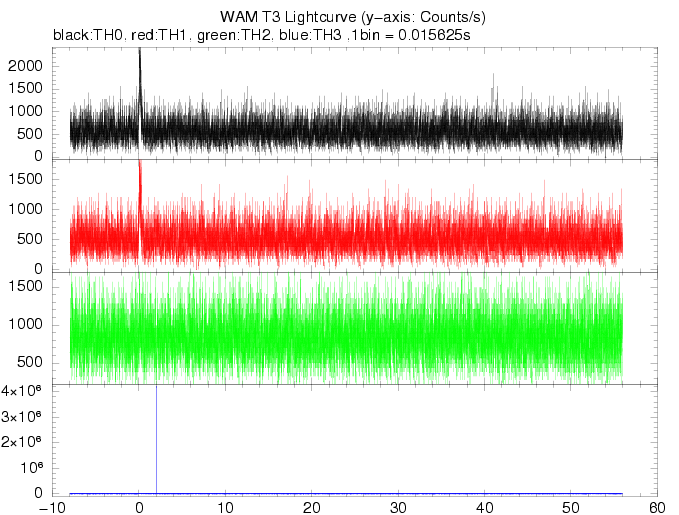Click the -10 label on the time axis

tap(52, 508)
